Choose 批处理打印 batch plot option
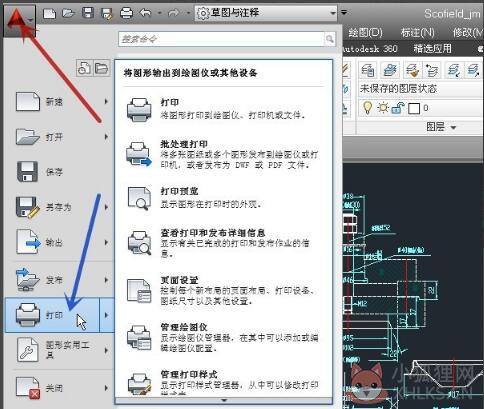 (x=223, y=154)
